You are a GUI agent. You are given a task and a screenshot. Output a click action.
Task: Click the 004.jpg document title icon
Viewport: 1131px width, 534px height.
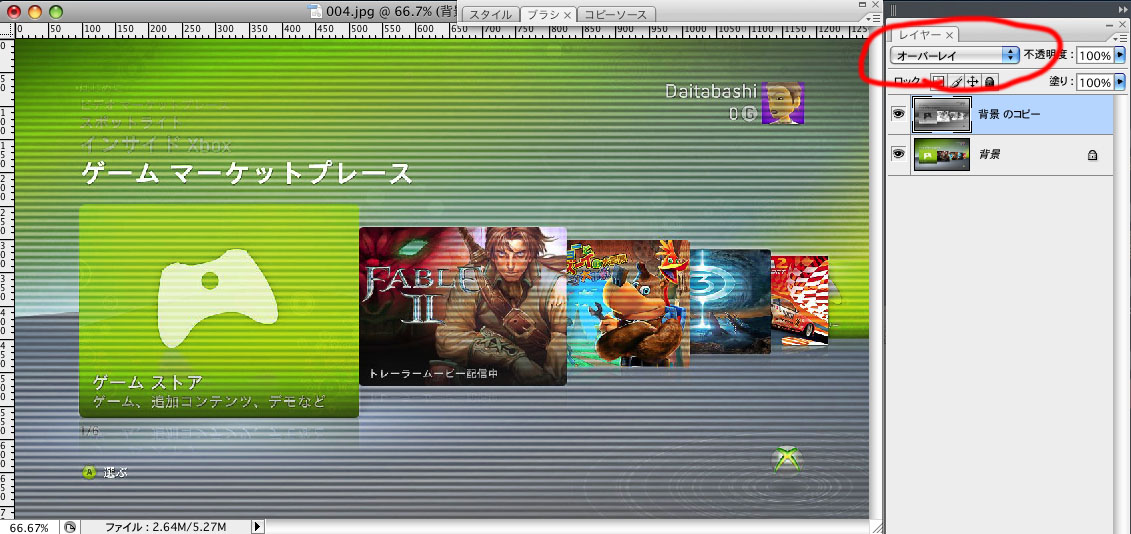(x=314, y=11)
